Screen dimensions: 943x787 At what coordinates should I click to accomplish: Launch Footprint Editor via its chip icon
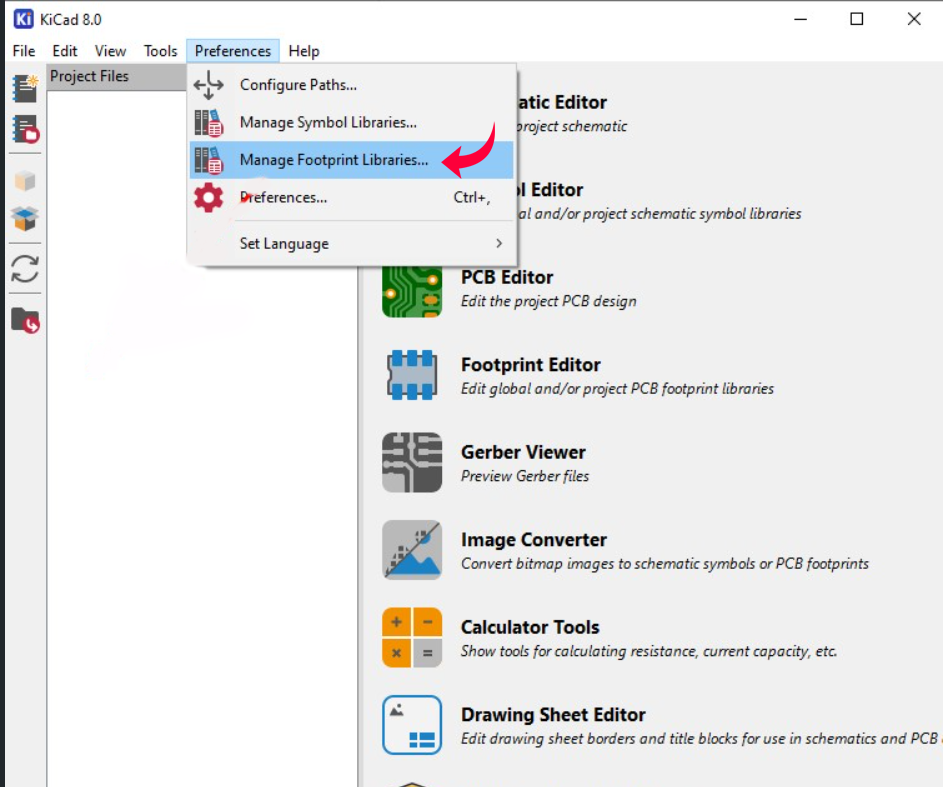pos(412,375)
